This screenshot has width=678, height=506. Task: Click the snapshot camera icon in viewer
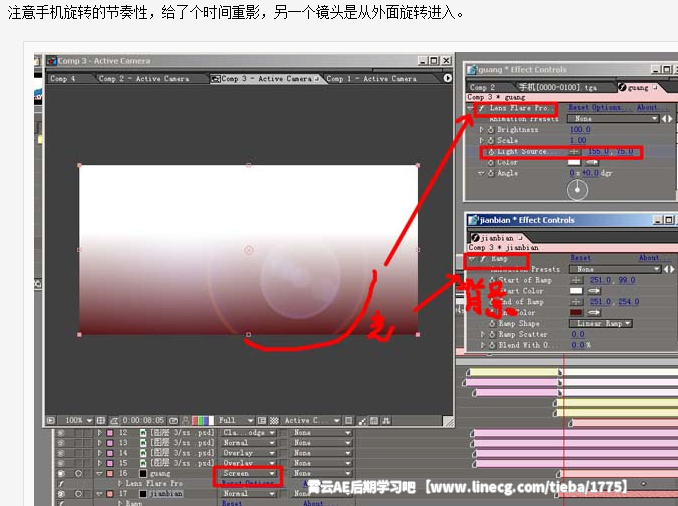click(x=173, y=420)
